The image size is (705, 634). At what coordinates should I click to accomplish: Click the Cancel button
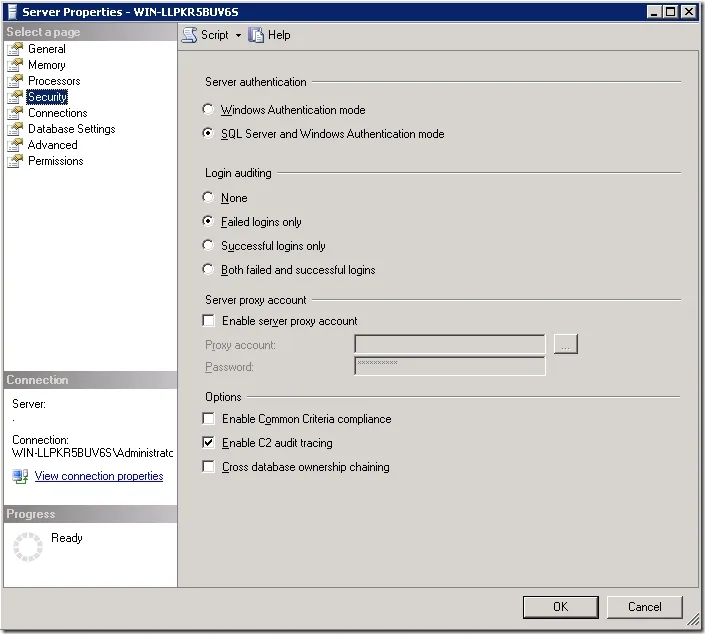[x=645, y=607]
